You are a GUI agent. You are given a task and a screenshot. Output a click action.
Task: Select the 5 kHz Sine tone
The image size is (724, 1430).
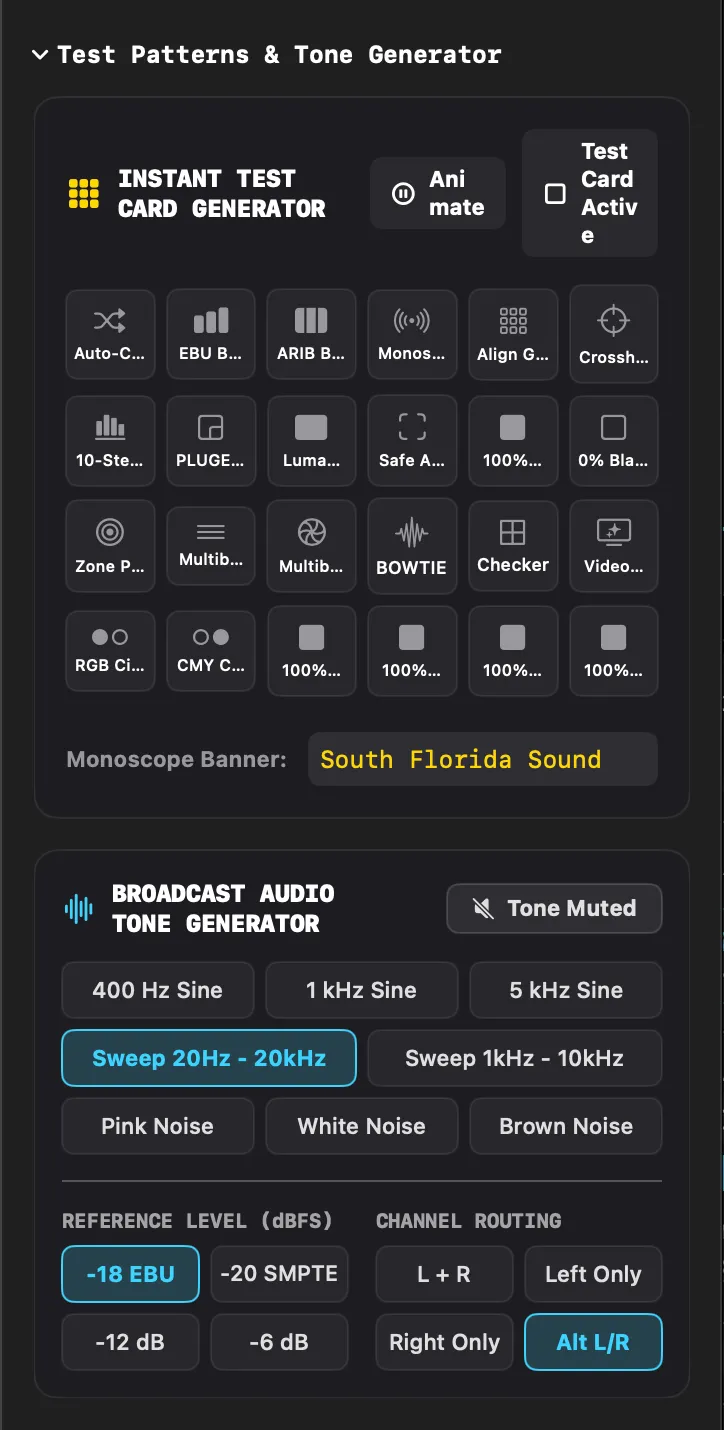(566, 990)
